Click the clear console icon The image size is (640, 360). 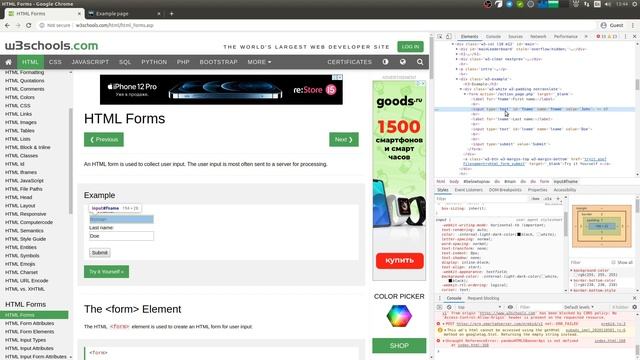449,307
